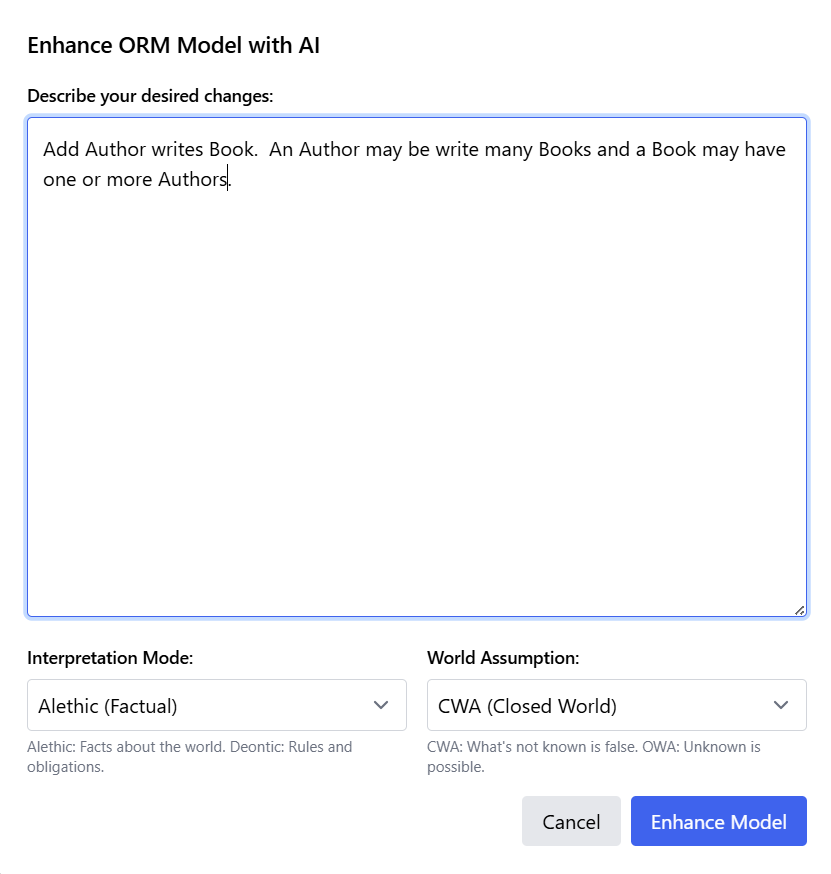Expand the World Assumption chevron icon
The height and width of the screenshot is (874, 831).
click(x=781, y=705)
